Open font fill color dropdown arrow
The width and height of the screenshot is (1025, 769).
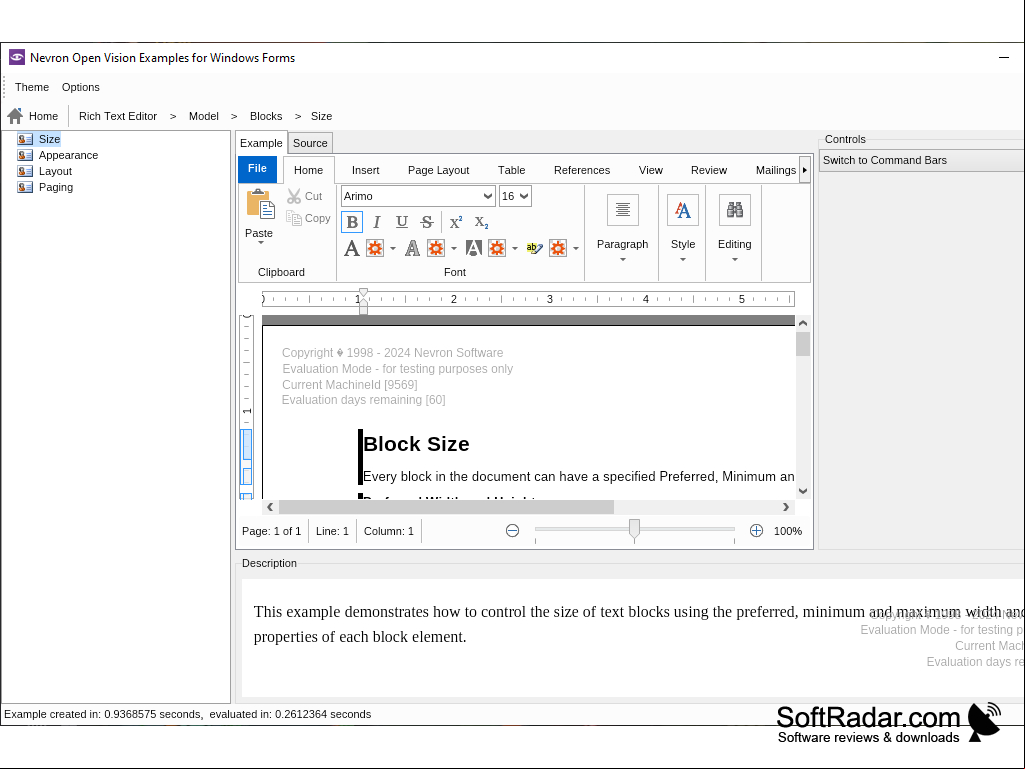pos(393,249)
